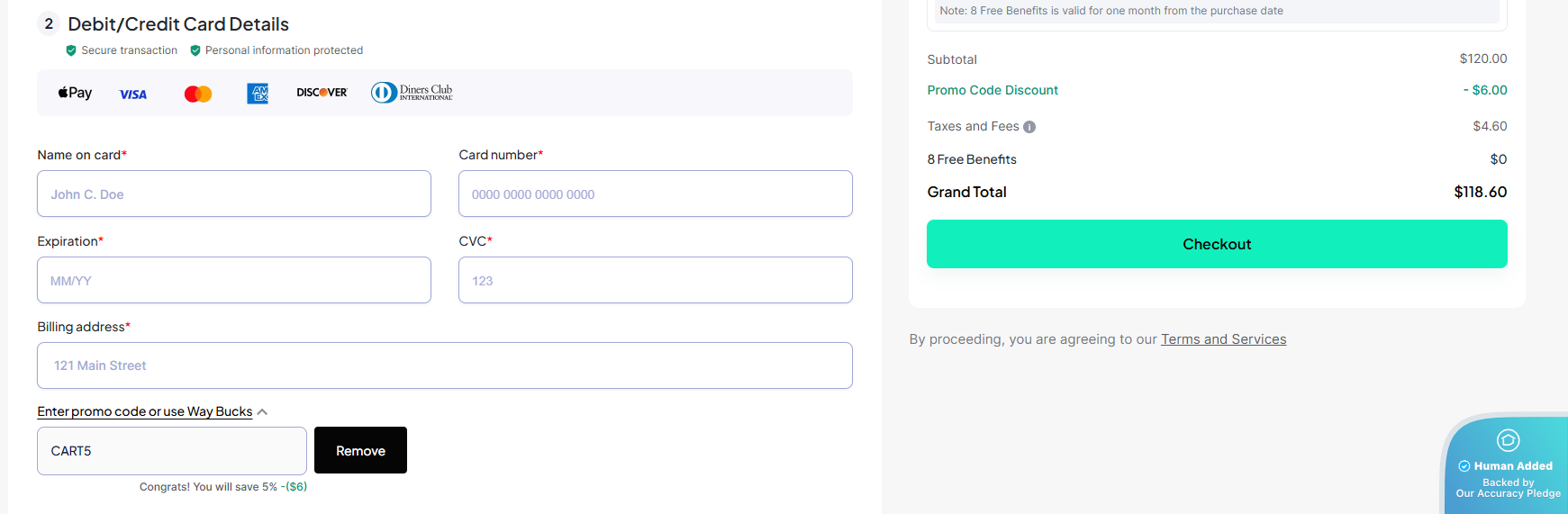Click the Visa card logo
This screenshot has width=1568, height=514.
tap(133, 94)
